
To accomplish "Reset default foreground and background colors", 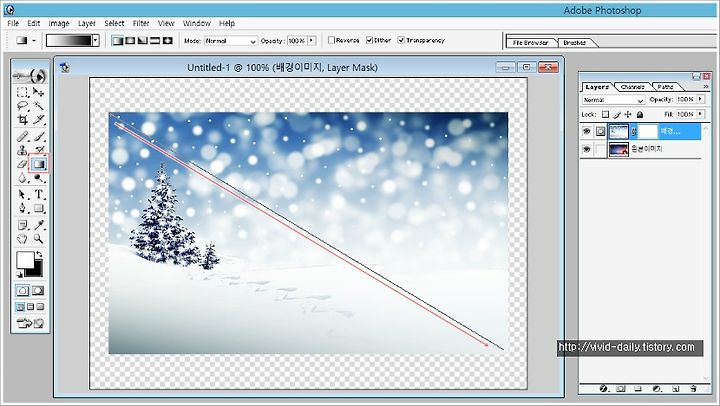I will [19, 275].
